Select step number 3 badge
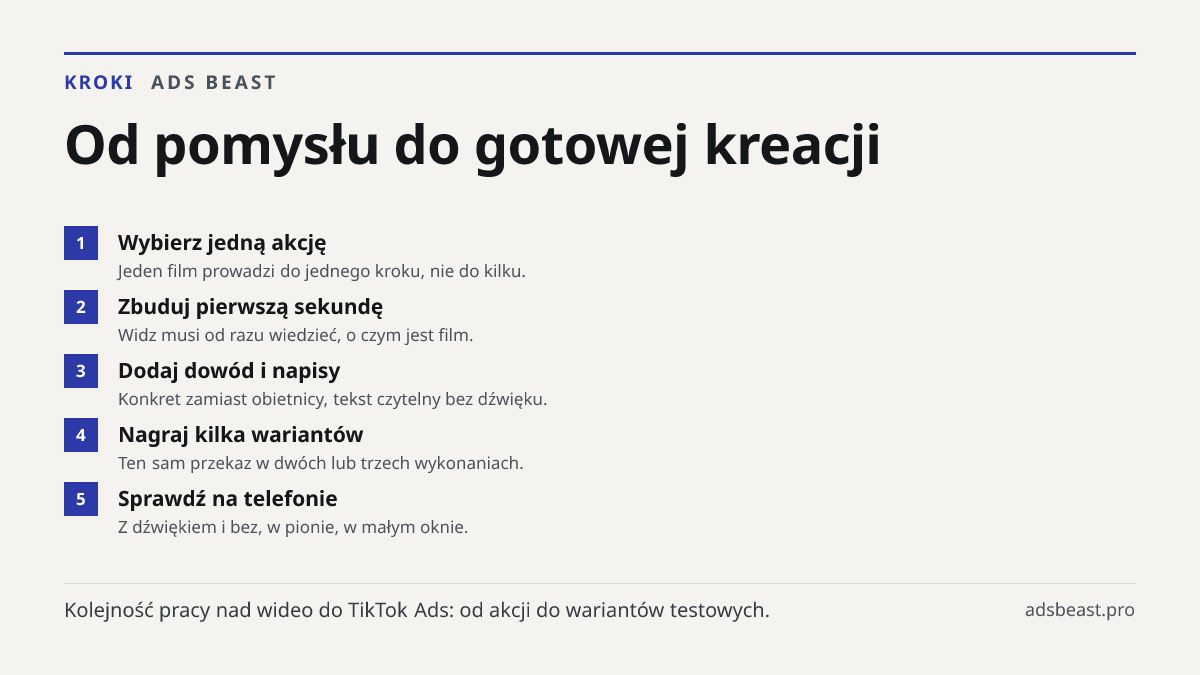This screenshot has width=1200, height=675. (81, 371)
